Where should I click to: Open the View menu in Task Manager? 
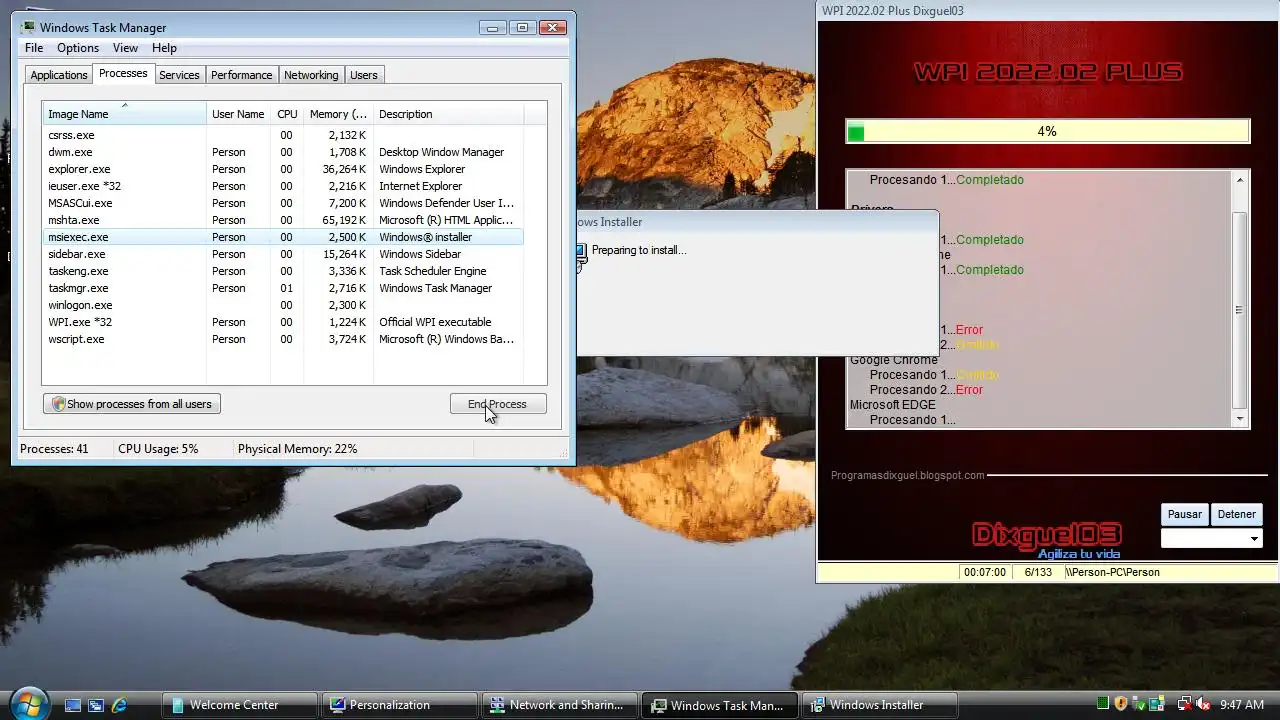pos(125,48)
